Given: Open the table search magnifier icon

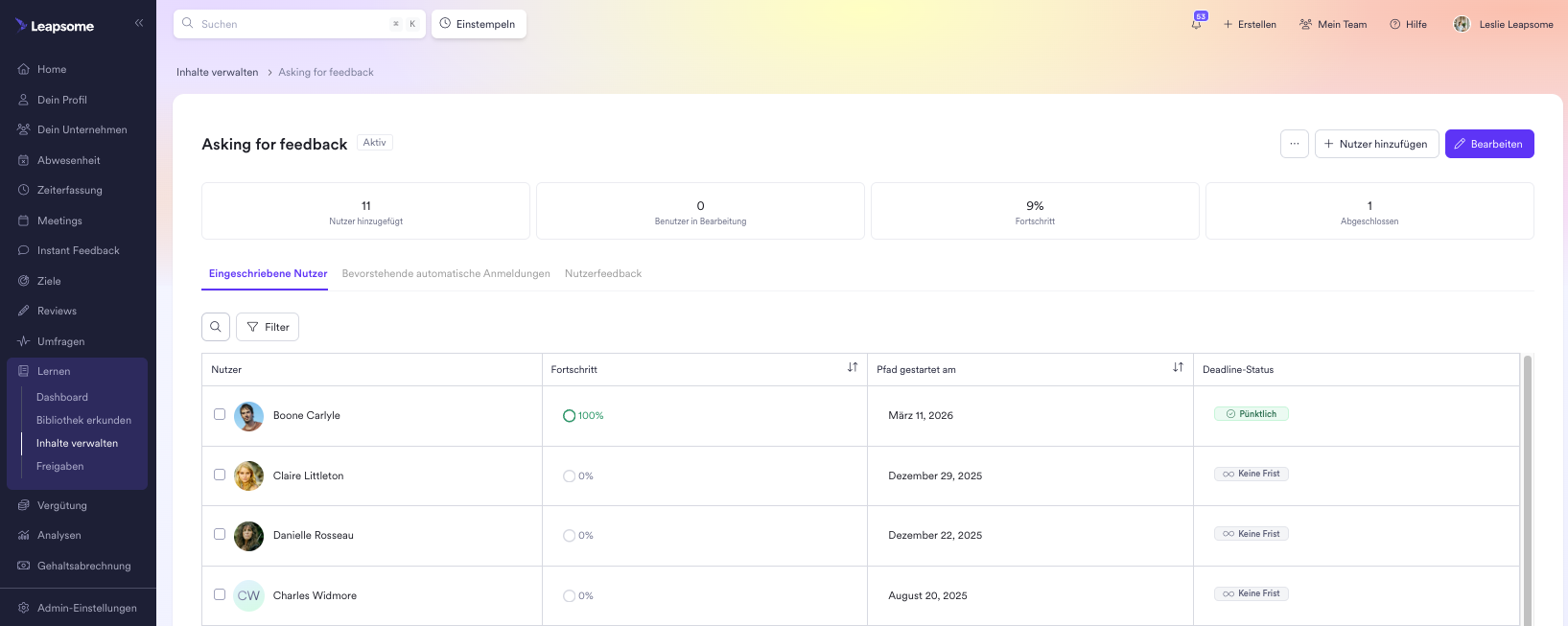Looking at the screenshot, I should [x=216, y=327].
